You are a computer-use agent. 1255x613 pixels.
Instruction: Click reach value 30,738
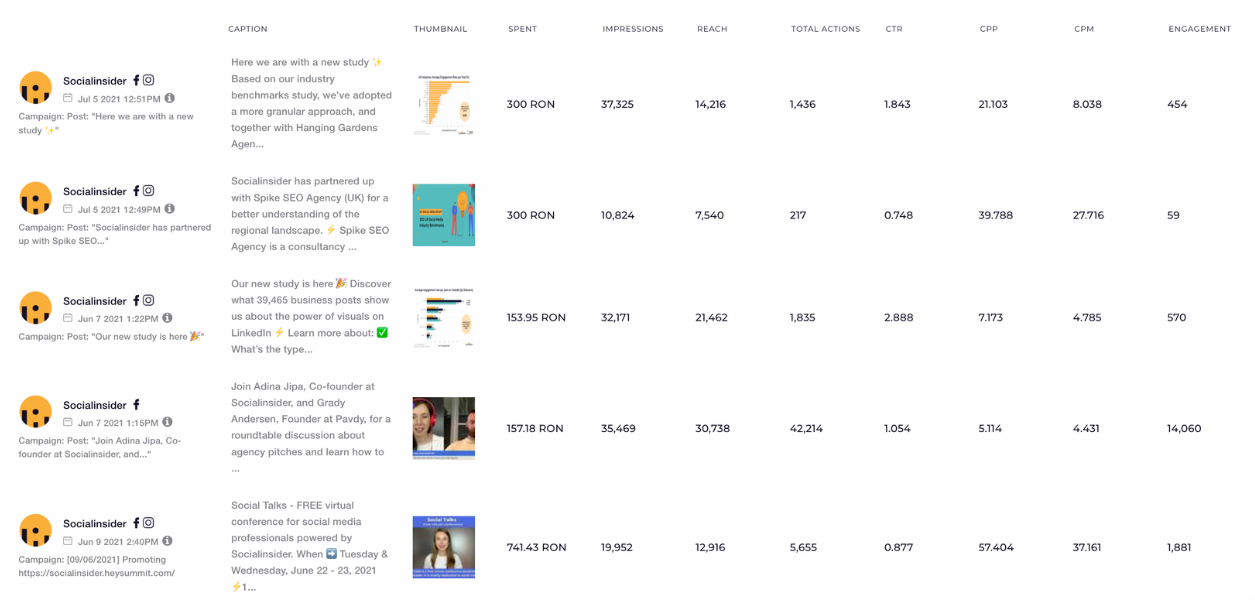712,428
